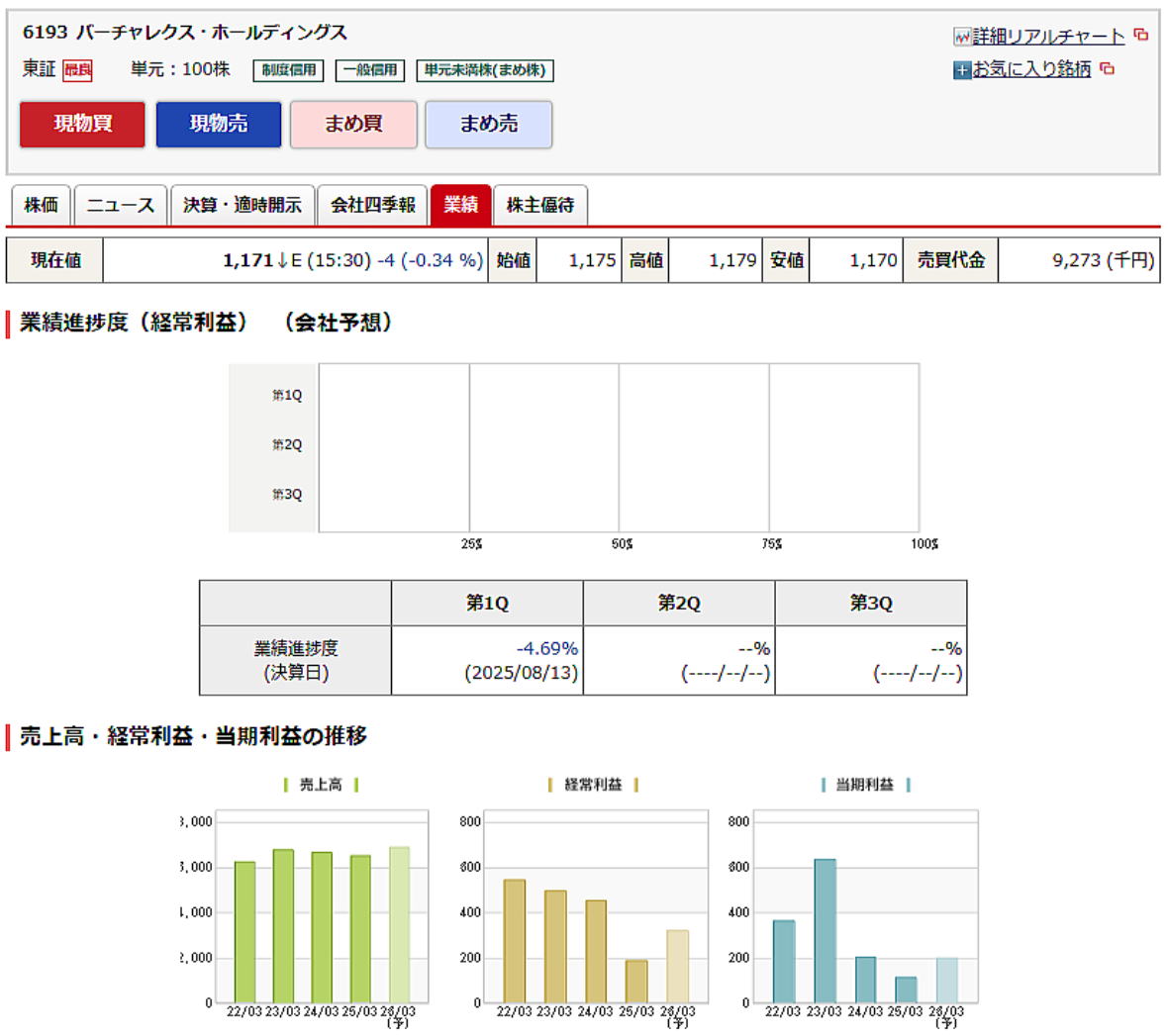Open the 詳細リアルチャート link
Viewport: 1168px width, 1036px height.
coord(1048,36)
